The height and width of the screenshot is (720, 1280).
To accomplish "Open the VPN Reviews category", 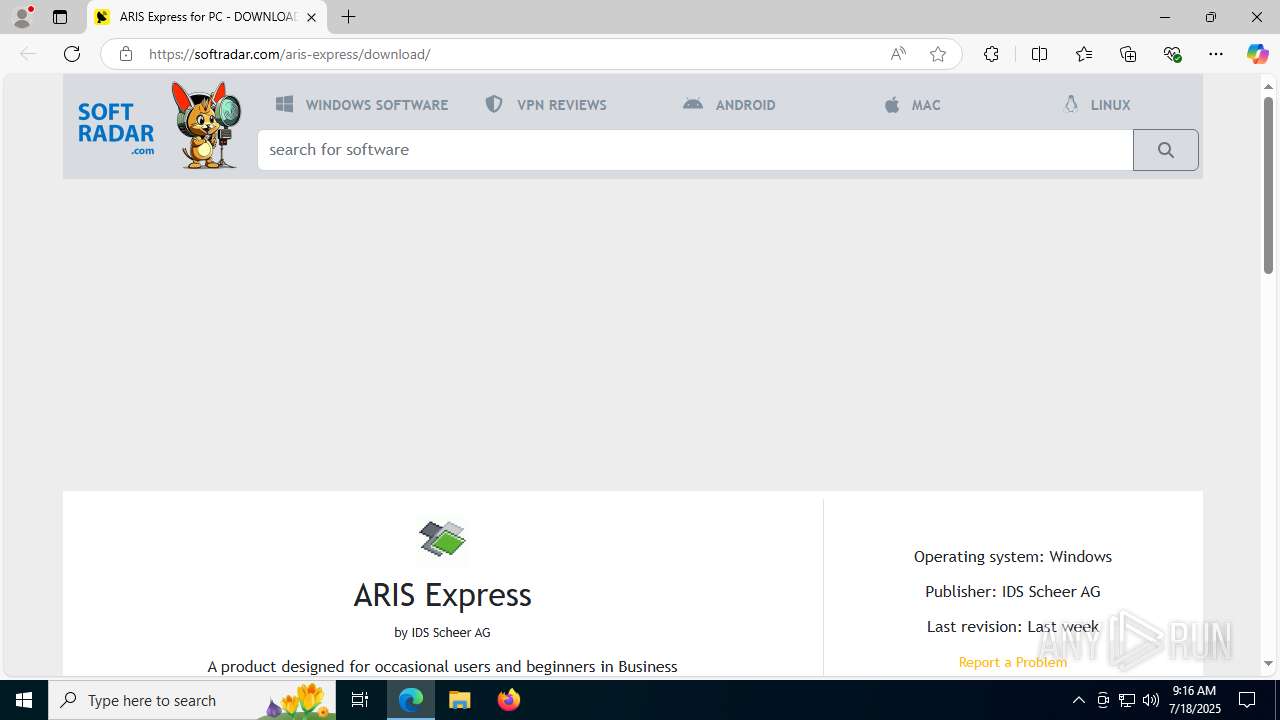I will (x=546, y=104).
